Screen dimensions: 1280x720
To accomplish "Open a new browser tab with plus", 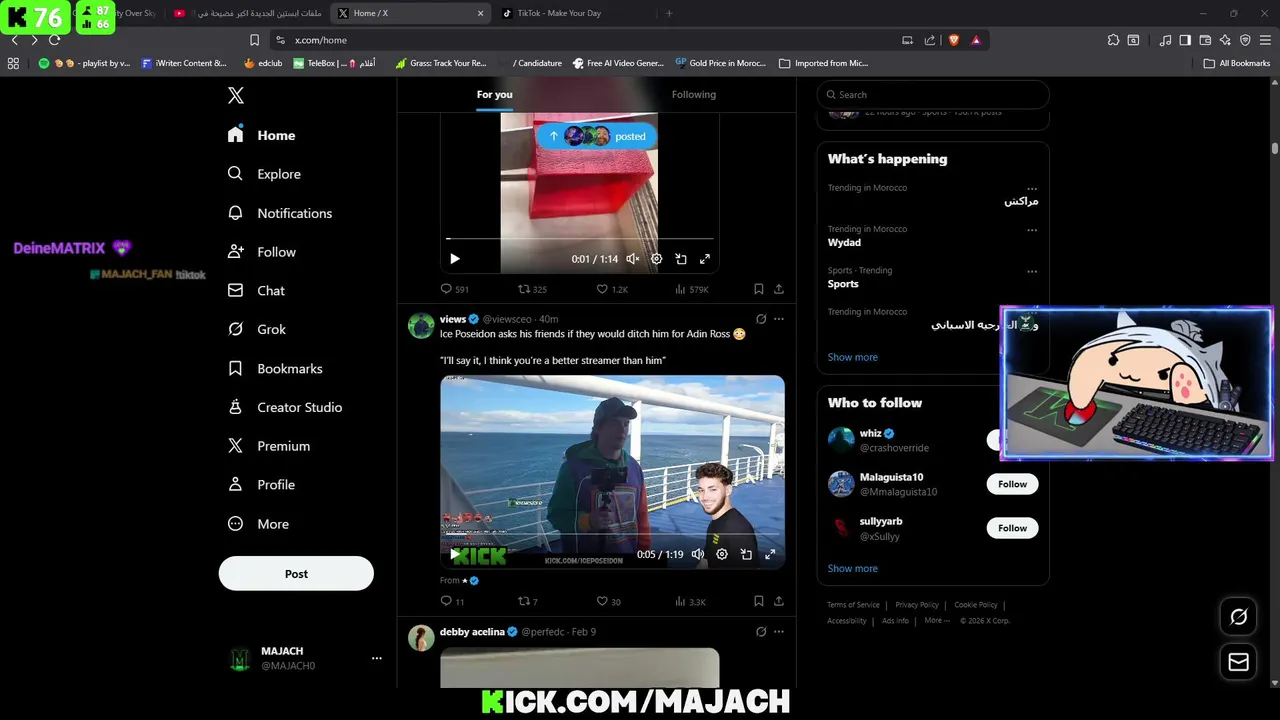I will (x=669, y=13).
